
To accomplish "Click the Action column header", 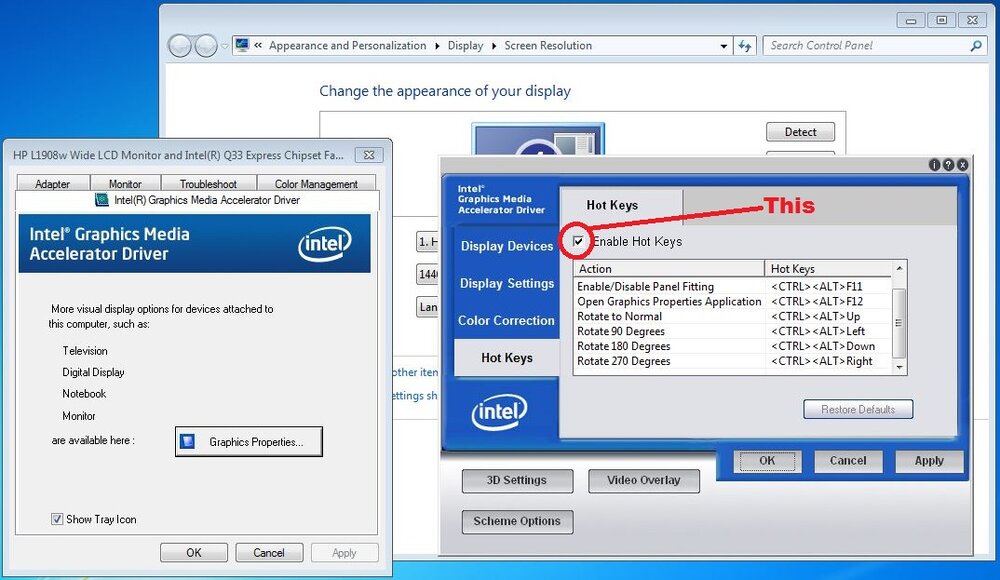I will [669, 269].
